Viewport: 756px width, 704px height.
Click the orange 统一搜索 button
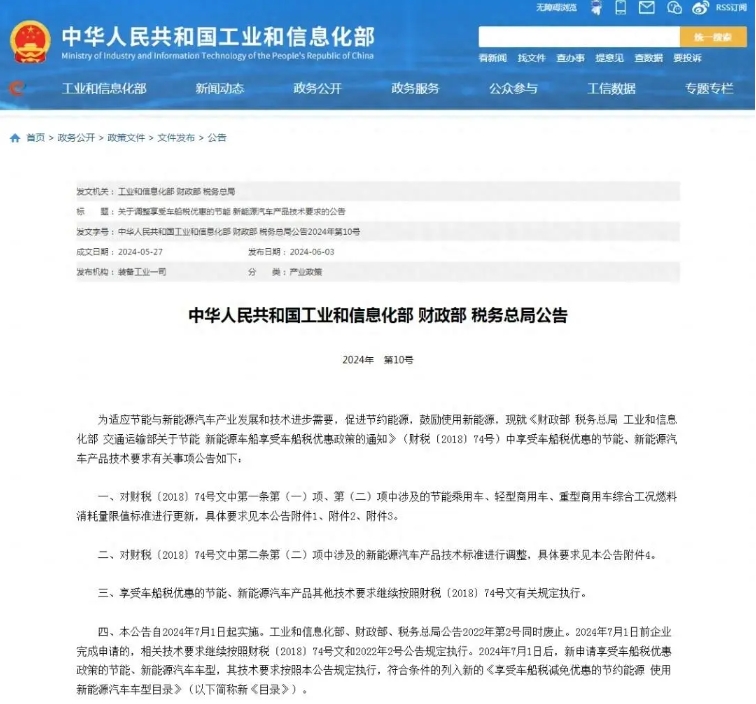713,37
